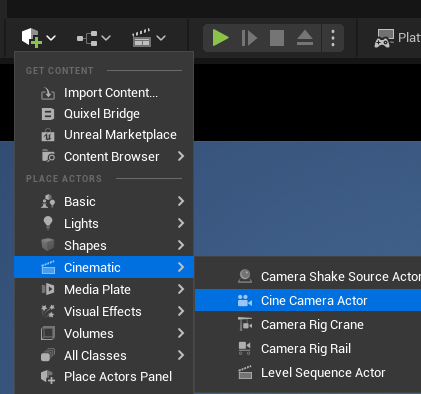Viewport: 421px width, 394px height.
Task: Click the Volumes box icon
Action: point(48,333)
